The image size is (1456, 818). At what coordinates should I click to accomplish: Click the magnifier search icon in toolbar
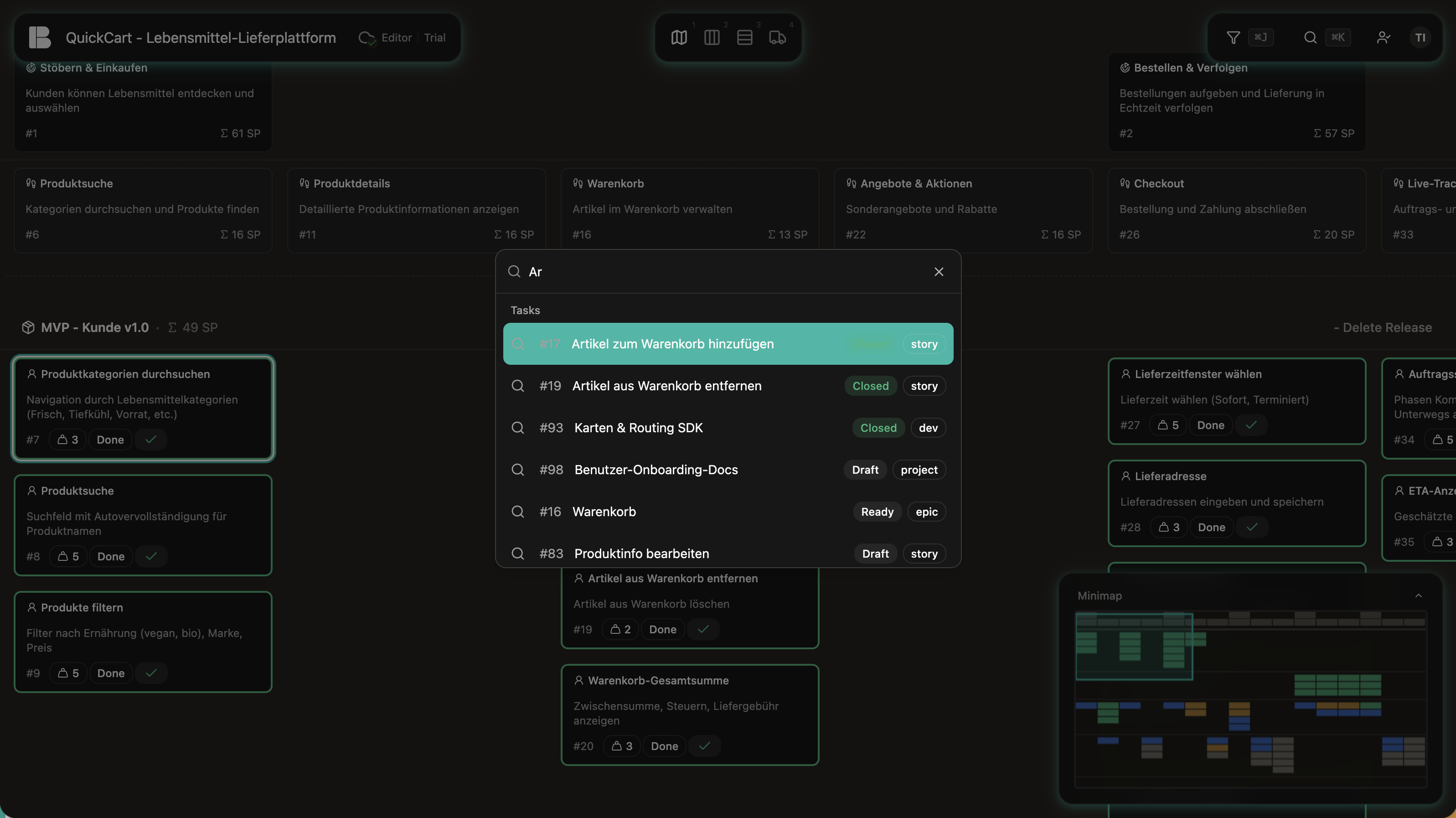(x=1310, y=38)
